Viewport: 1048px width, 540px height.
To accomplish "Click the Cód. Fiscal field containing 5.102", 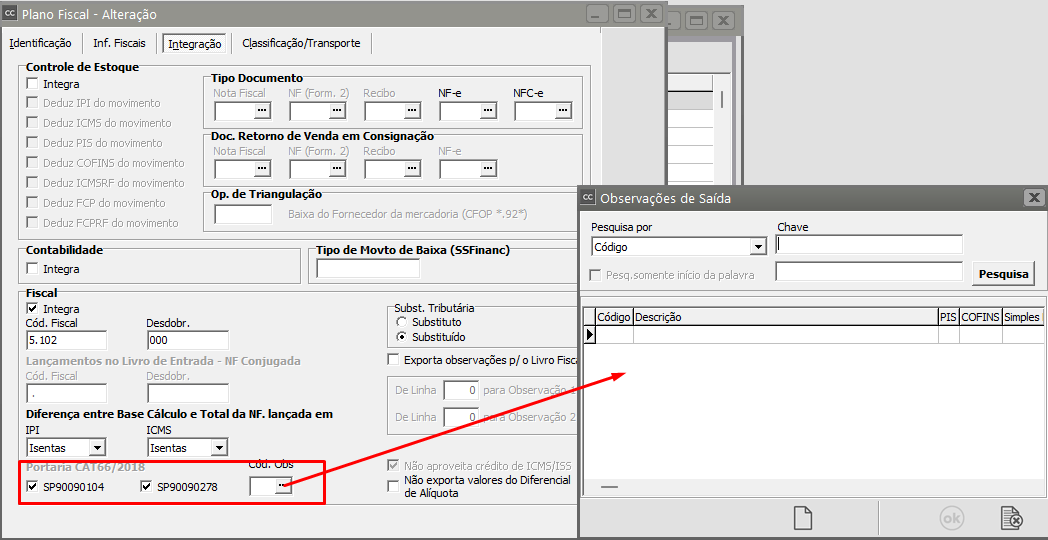I will tap(66, 340).
